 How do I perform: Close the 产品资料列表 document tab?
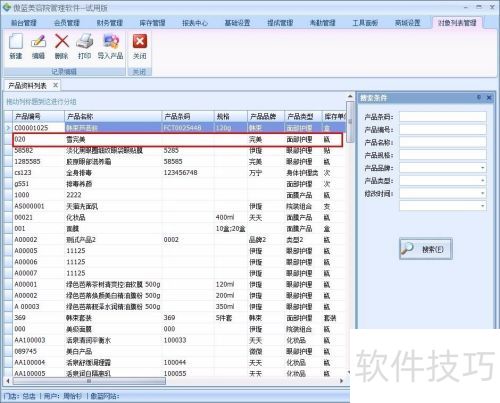pos(56,85)
